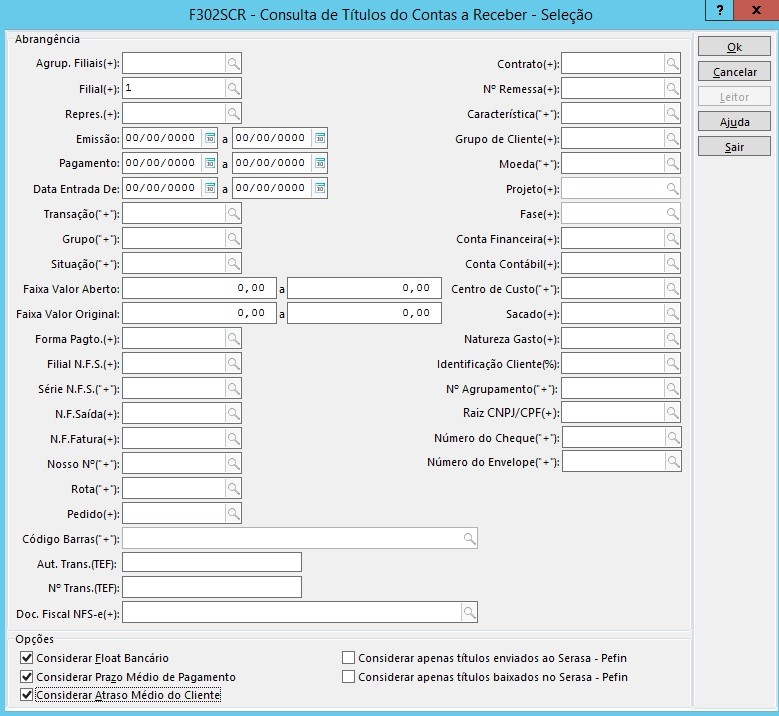The height and width of the screenshot is (716, 779).
Task: Open search lookup for Forma Pagto. field
Action: (232, 339)
